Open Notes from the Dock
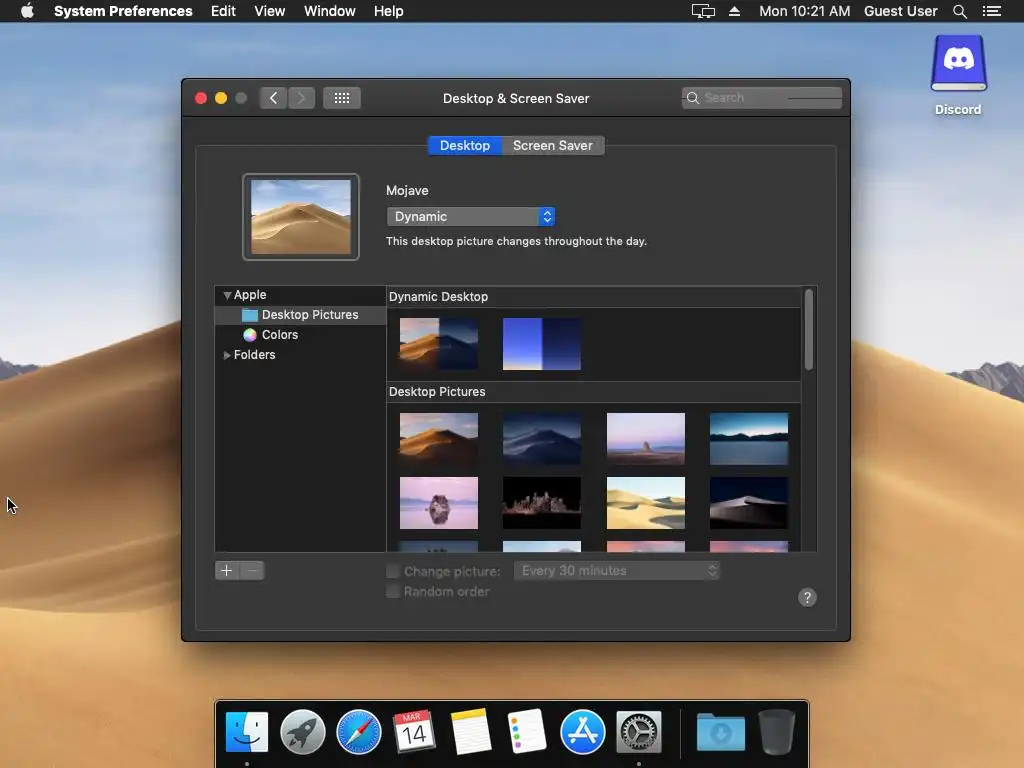Screen dimensions: 1024x768 click(470, 731)
